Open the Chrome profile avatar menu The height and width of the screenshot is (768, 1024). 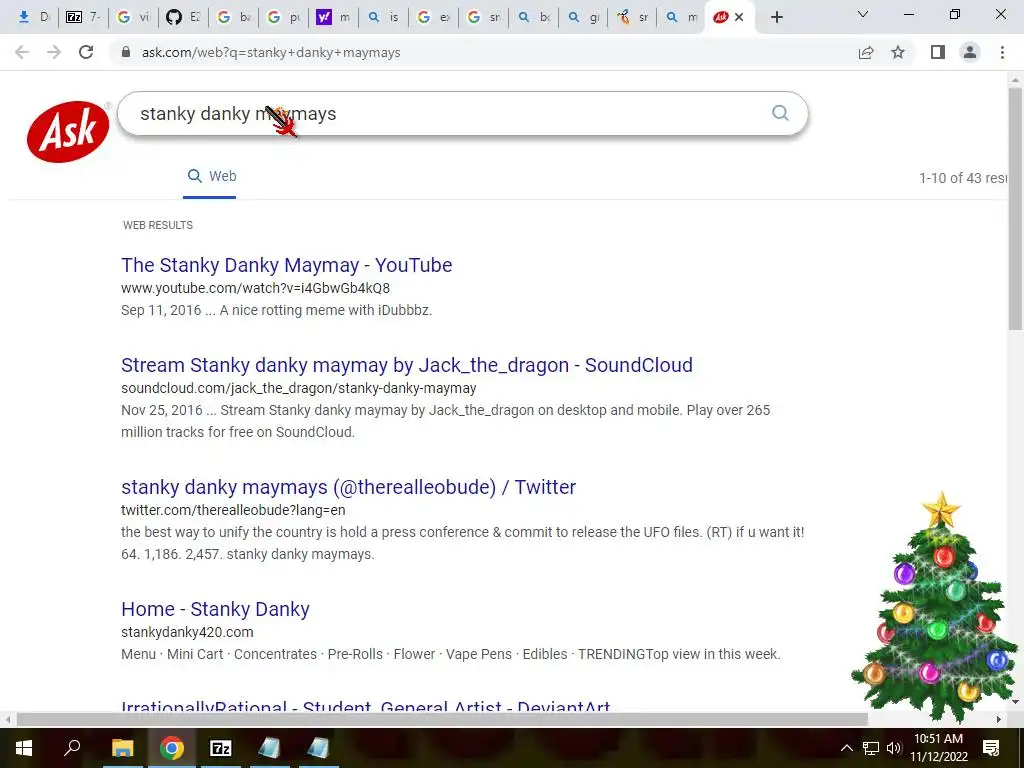pyautogui.click(x=970, y=52)
